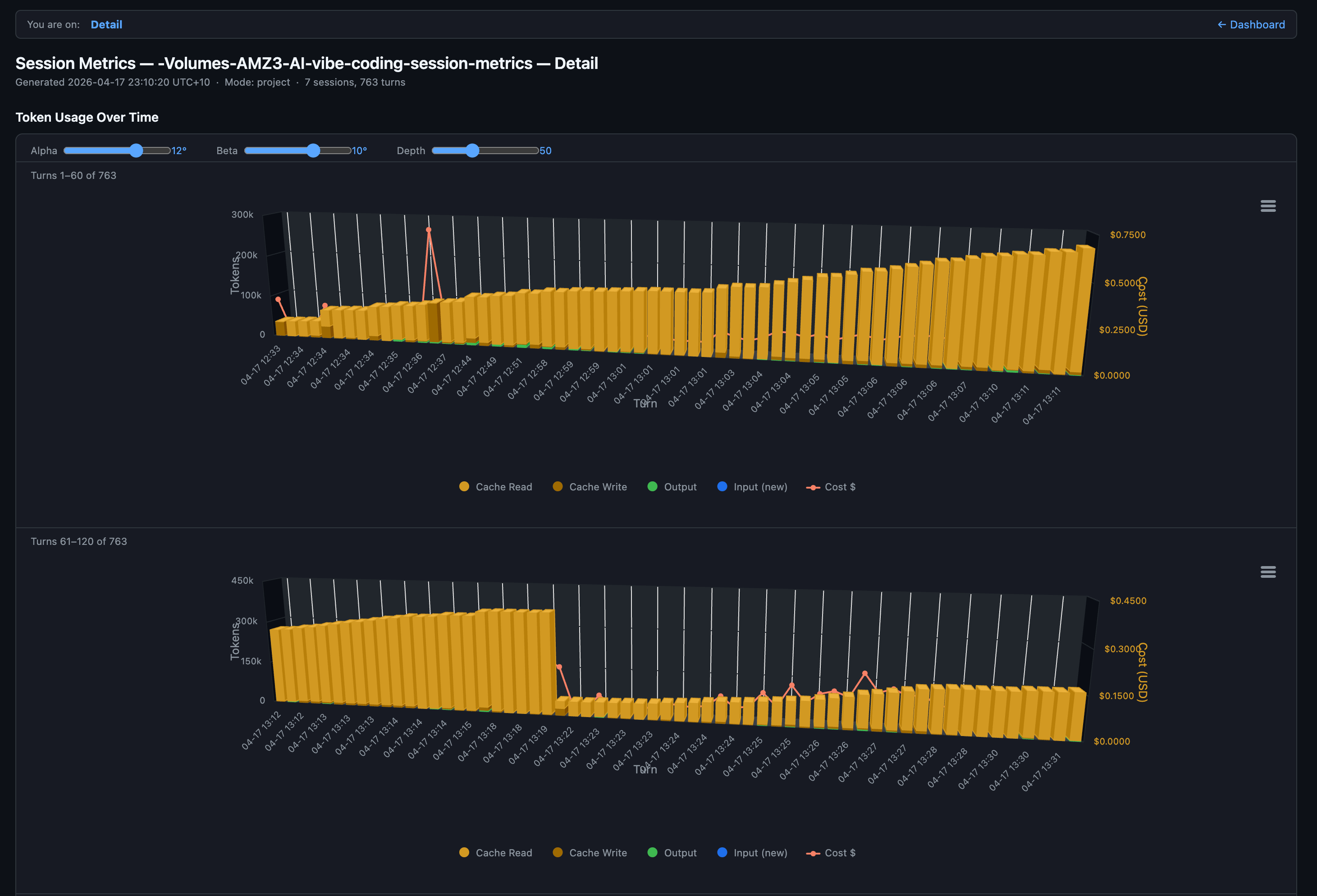Go back via the Dashboard link
Viewport: 1317px width, 896px height.
coord(1251,24)
